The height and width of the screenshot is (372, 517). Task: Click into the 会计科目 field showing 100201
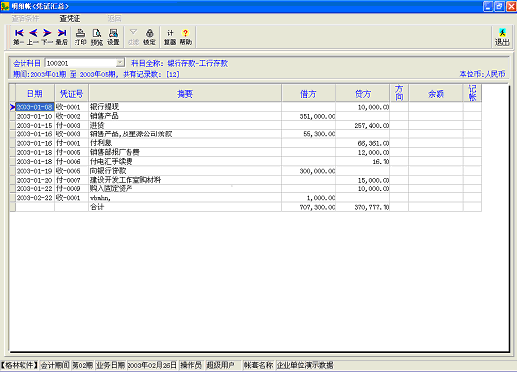click(x=81, y=63)
